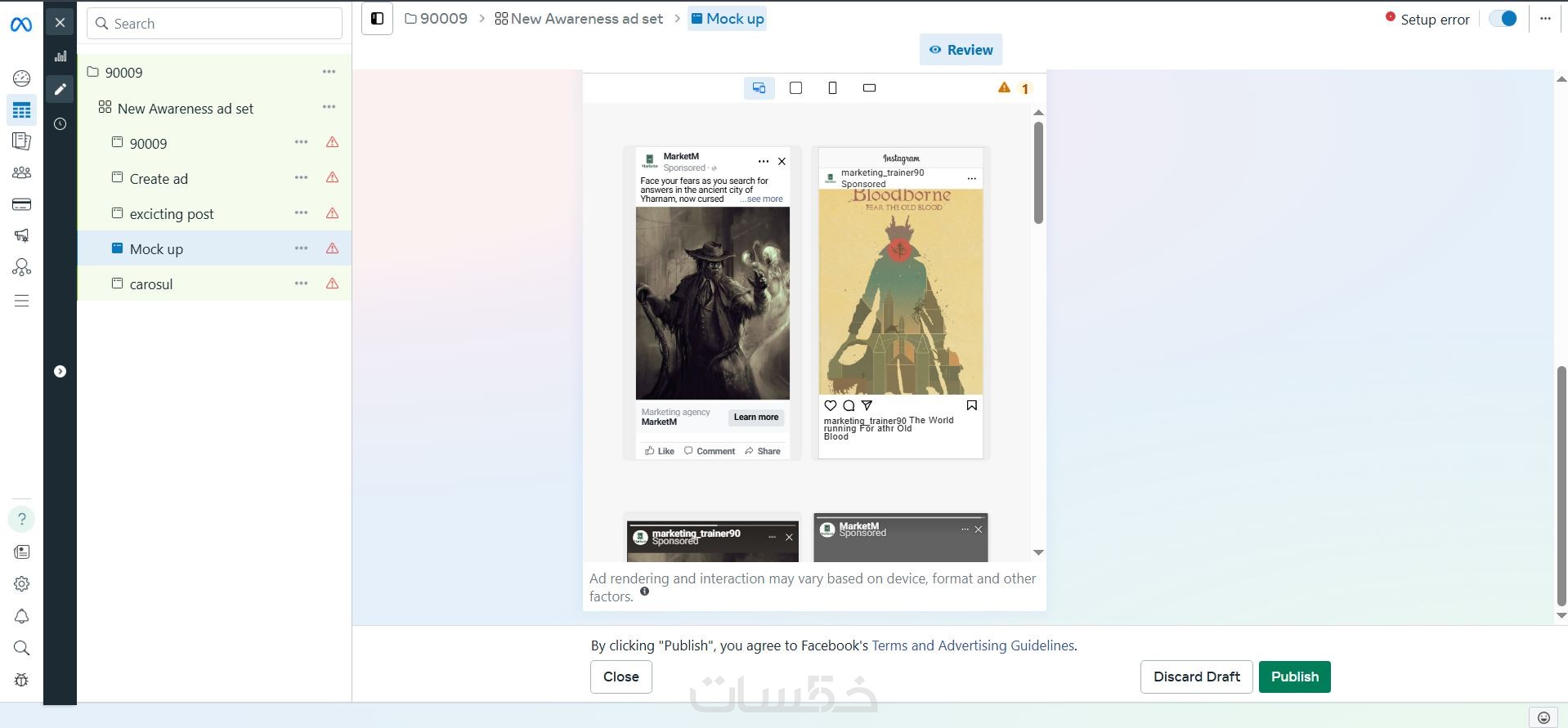Close the editing panel with X
Image resolution: width=1568 pixels, height=728 pixels.
(60, 23)
